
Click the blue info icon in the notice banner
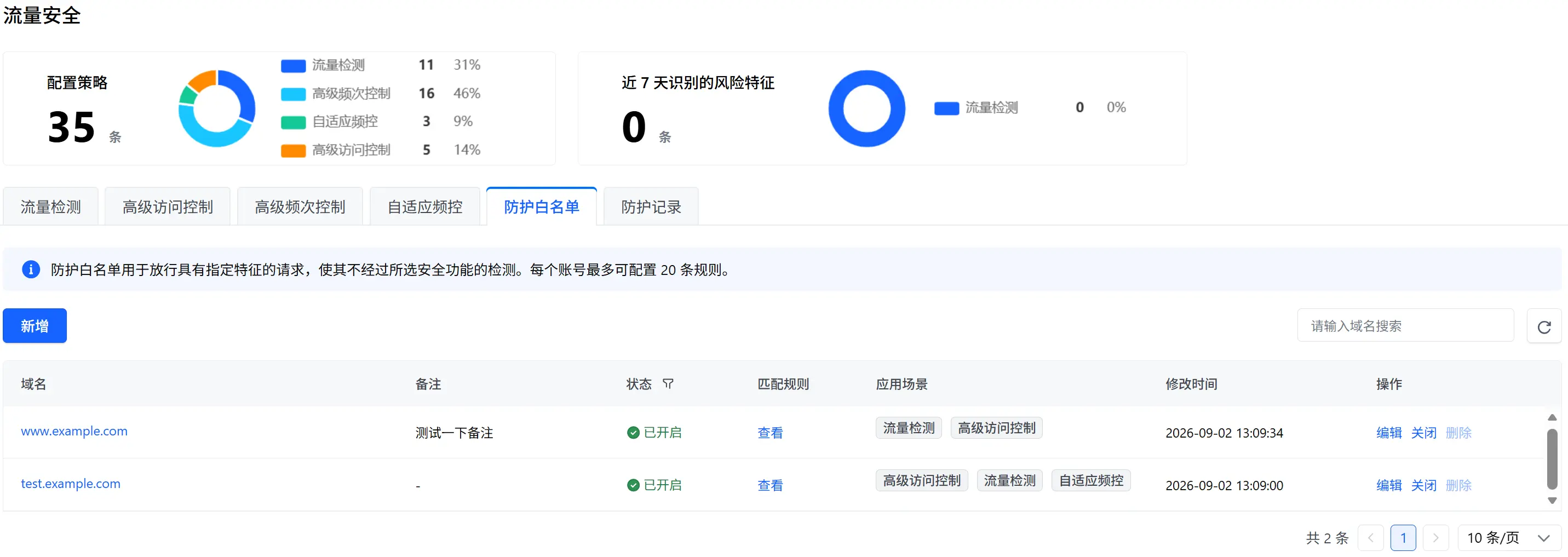pyautogui.click(x=31, y=269)
